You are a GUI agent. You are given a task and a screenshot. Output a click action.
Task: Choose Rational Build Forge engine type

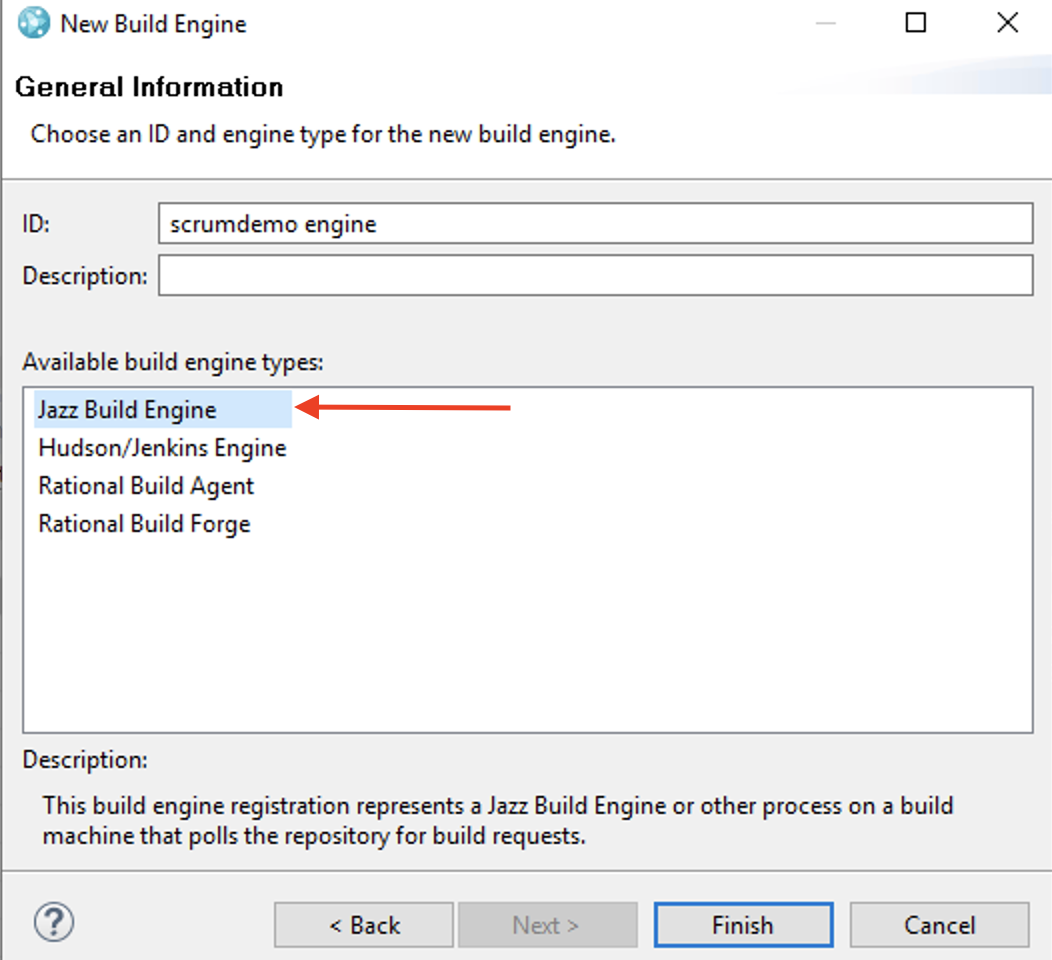tap(143, 523)
